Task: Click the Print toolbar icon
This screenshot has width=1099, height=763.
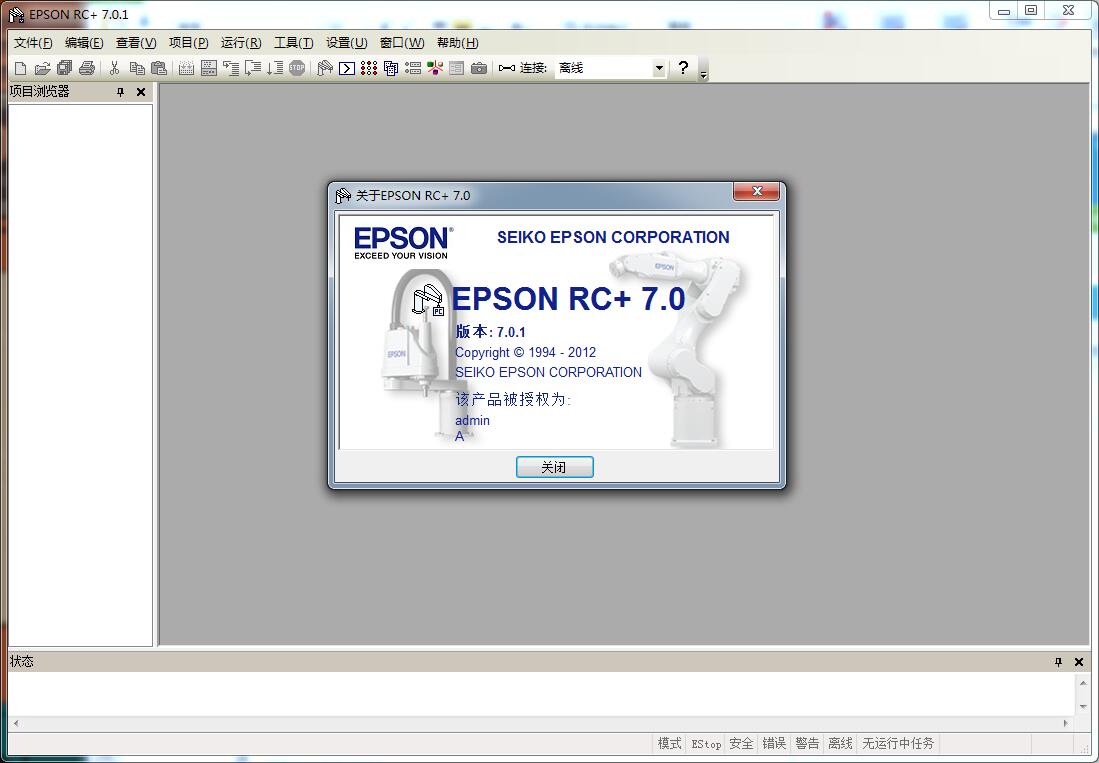Action: click(87, 68)
